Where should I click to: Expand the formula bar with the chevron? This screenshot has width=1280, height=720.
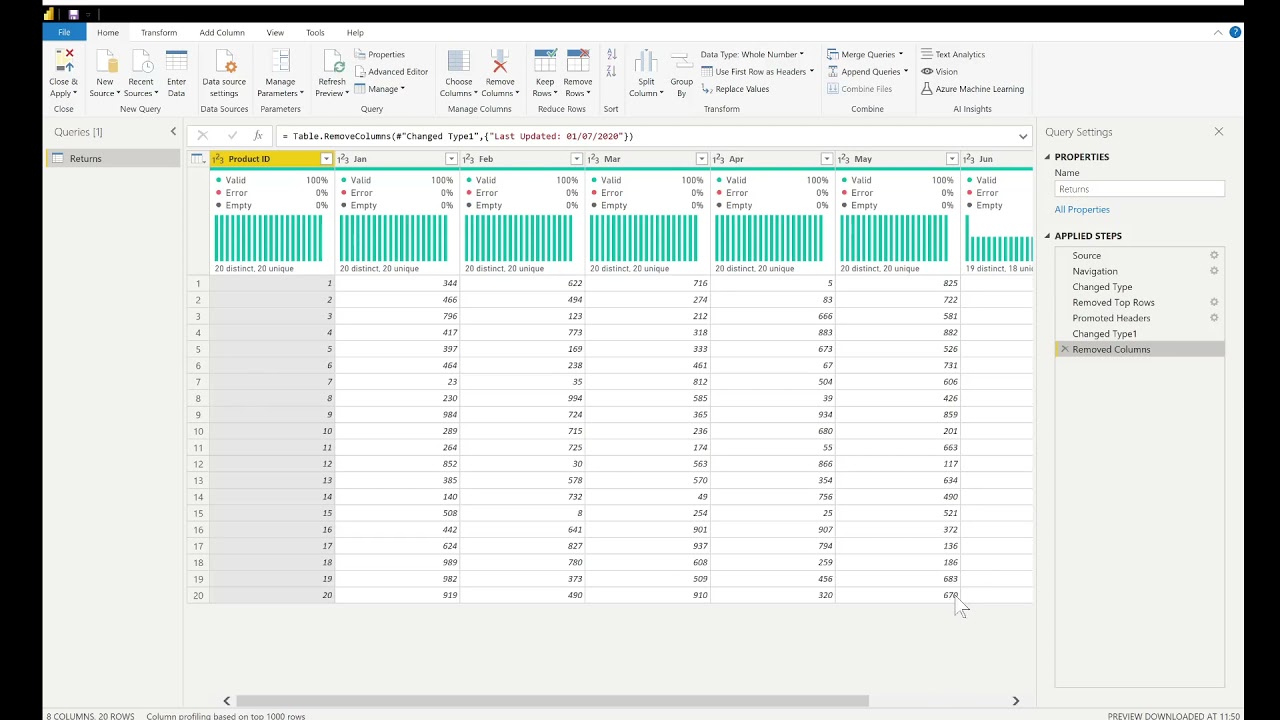coord(1023,136)
